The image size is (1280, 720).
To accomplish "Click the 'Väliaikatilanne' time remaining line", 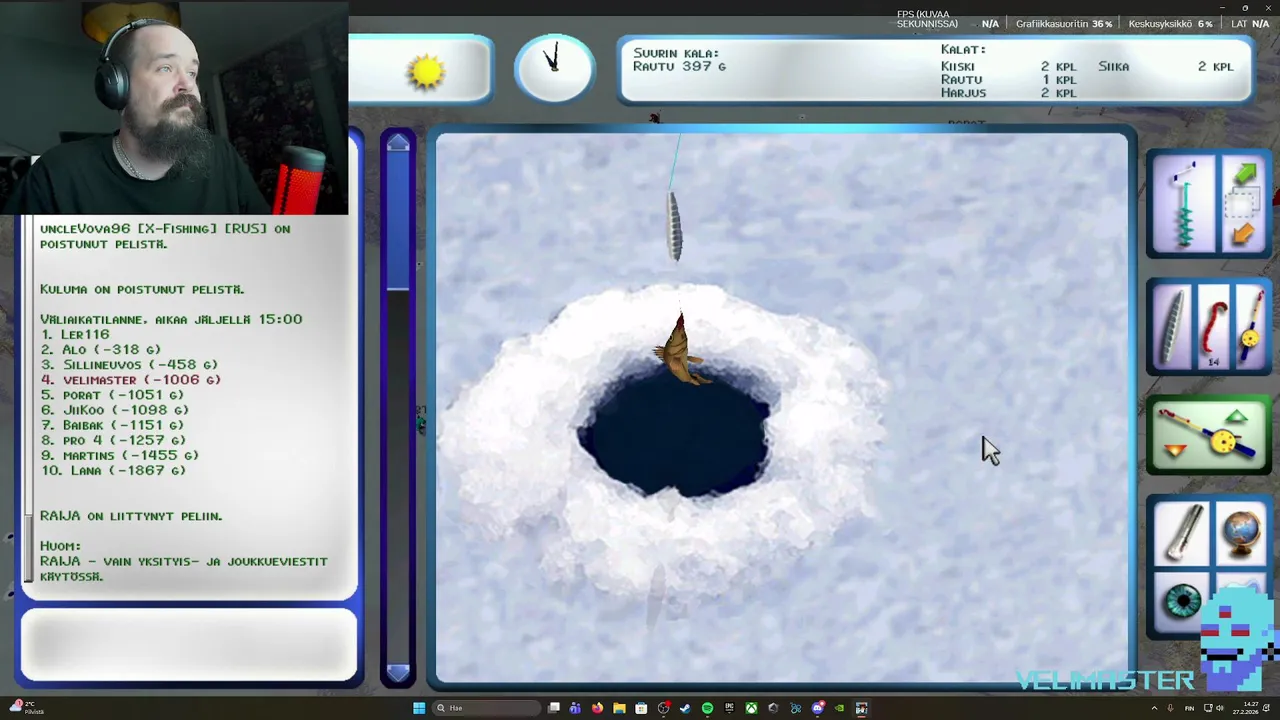I will point(171,318).
